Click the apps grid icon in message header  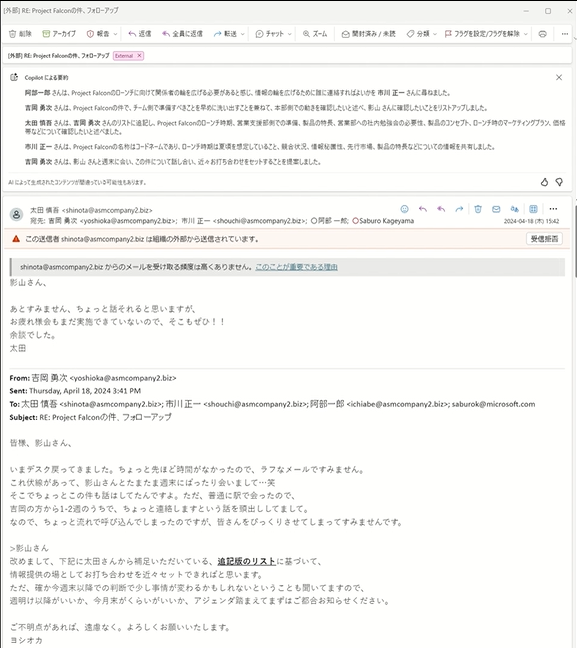tap(533, 209)
